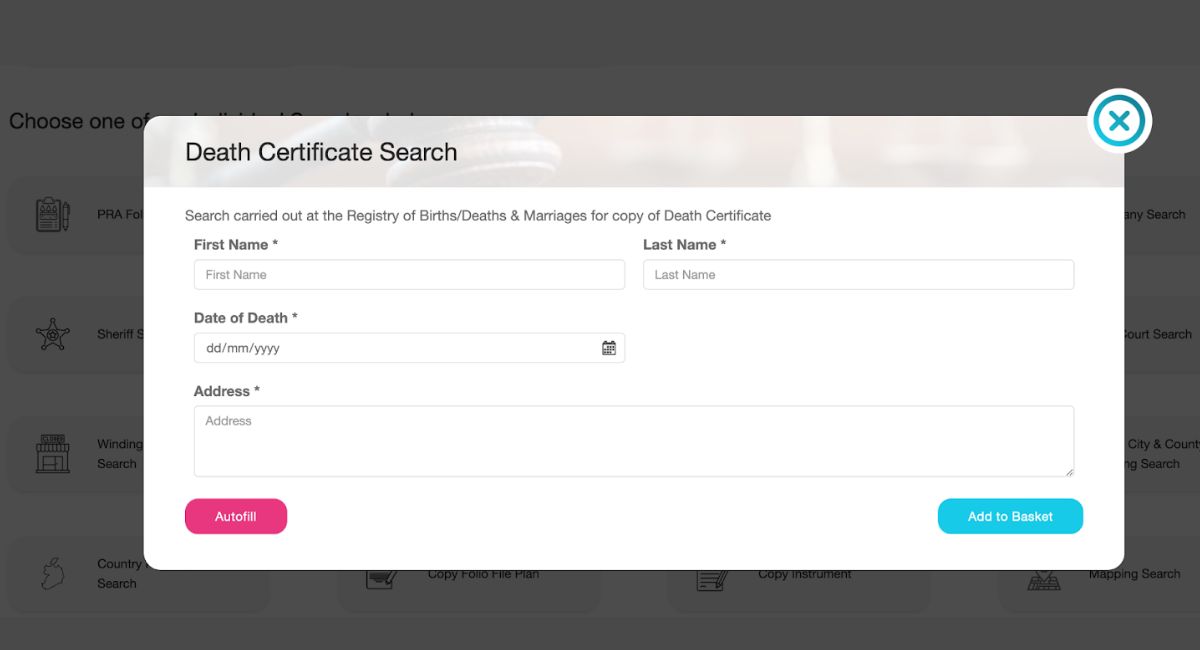Click the Date of Death * label

(246, 317)
